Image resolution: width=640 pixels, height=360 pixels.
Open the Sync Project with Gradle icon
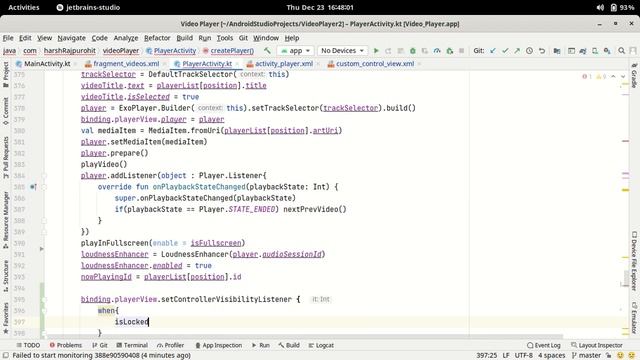[583, 51]
